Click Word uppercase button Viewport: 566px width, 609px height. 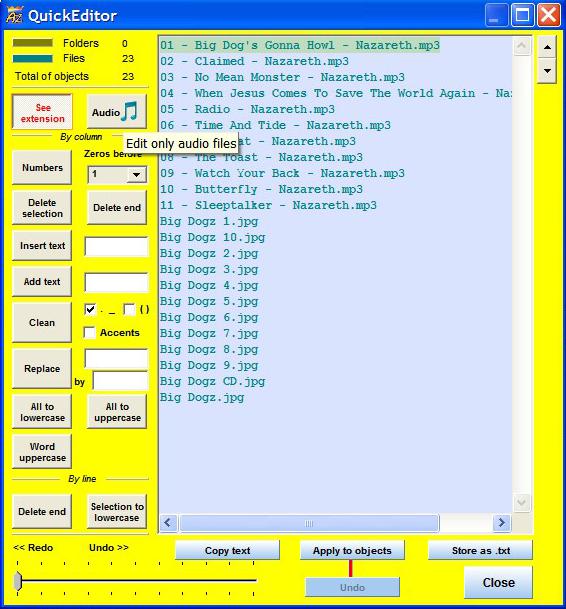pyautogui.click(x=42, y=452)
